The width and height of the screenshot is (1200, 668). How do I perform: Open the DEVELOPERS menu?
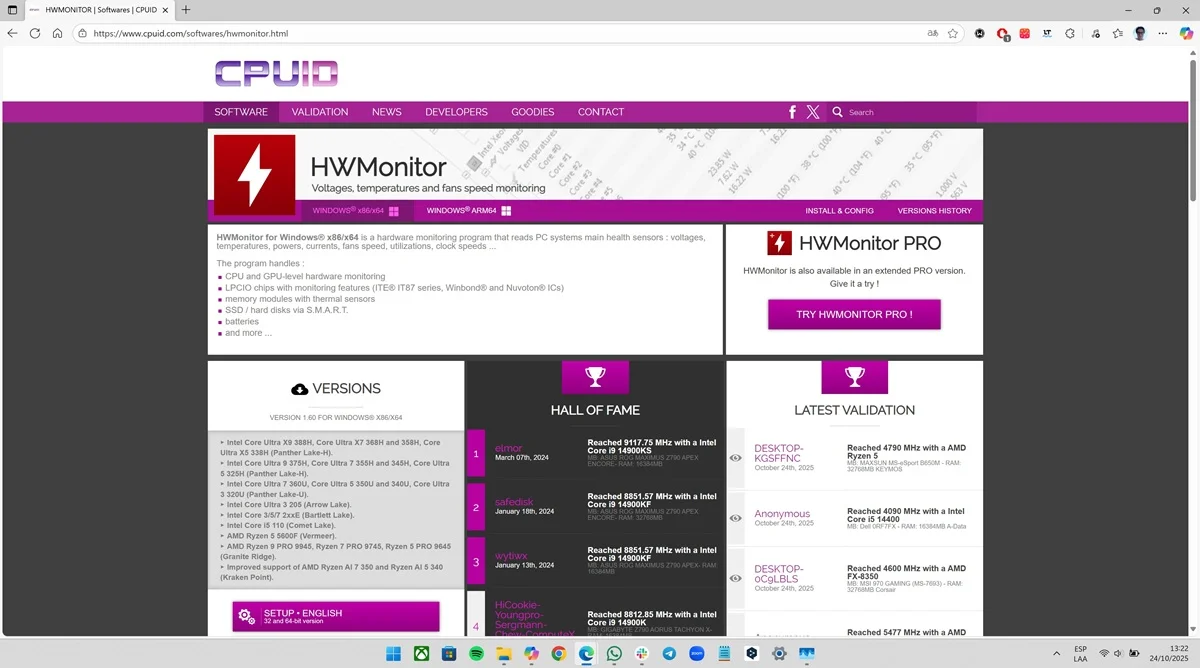pyautogui.click(x=456, y=112)
